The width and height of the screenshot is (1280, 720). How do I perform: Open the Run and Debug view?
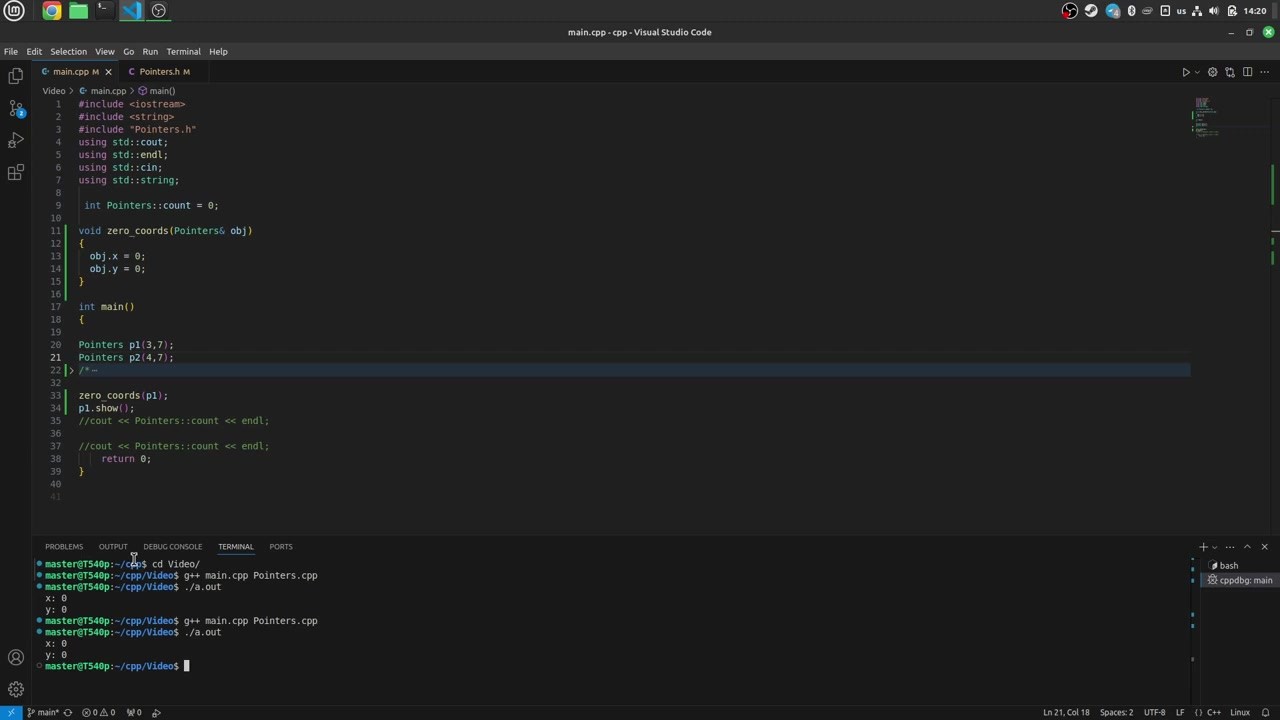[16, 140]
